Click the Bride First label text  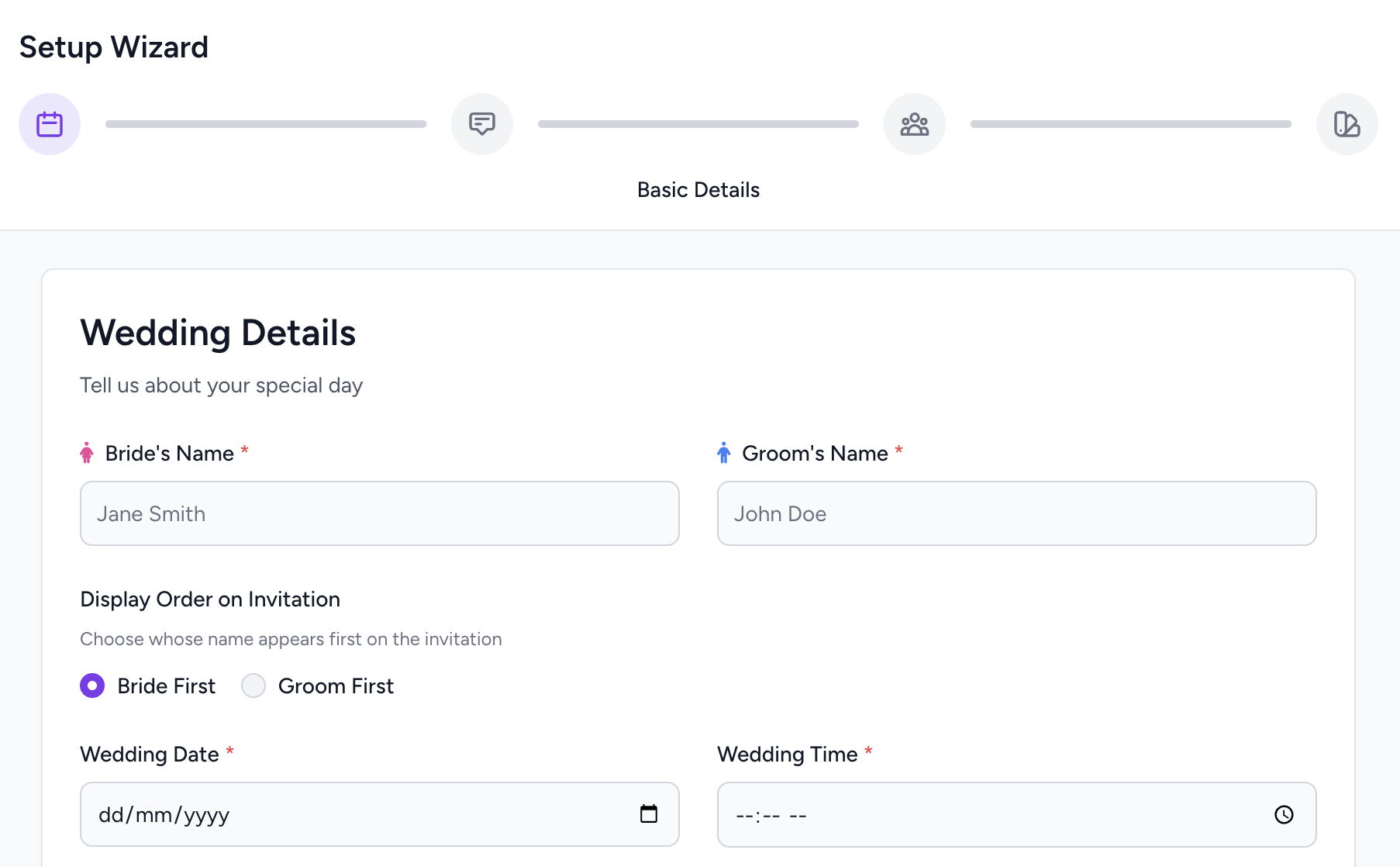(167, 686)
